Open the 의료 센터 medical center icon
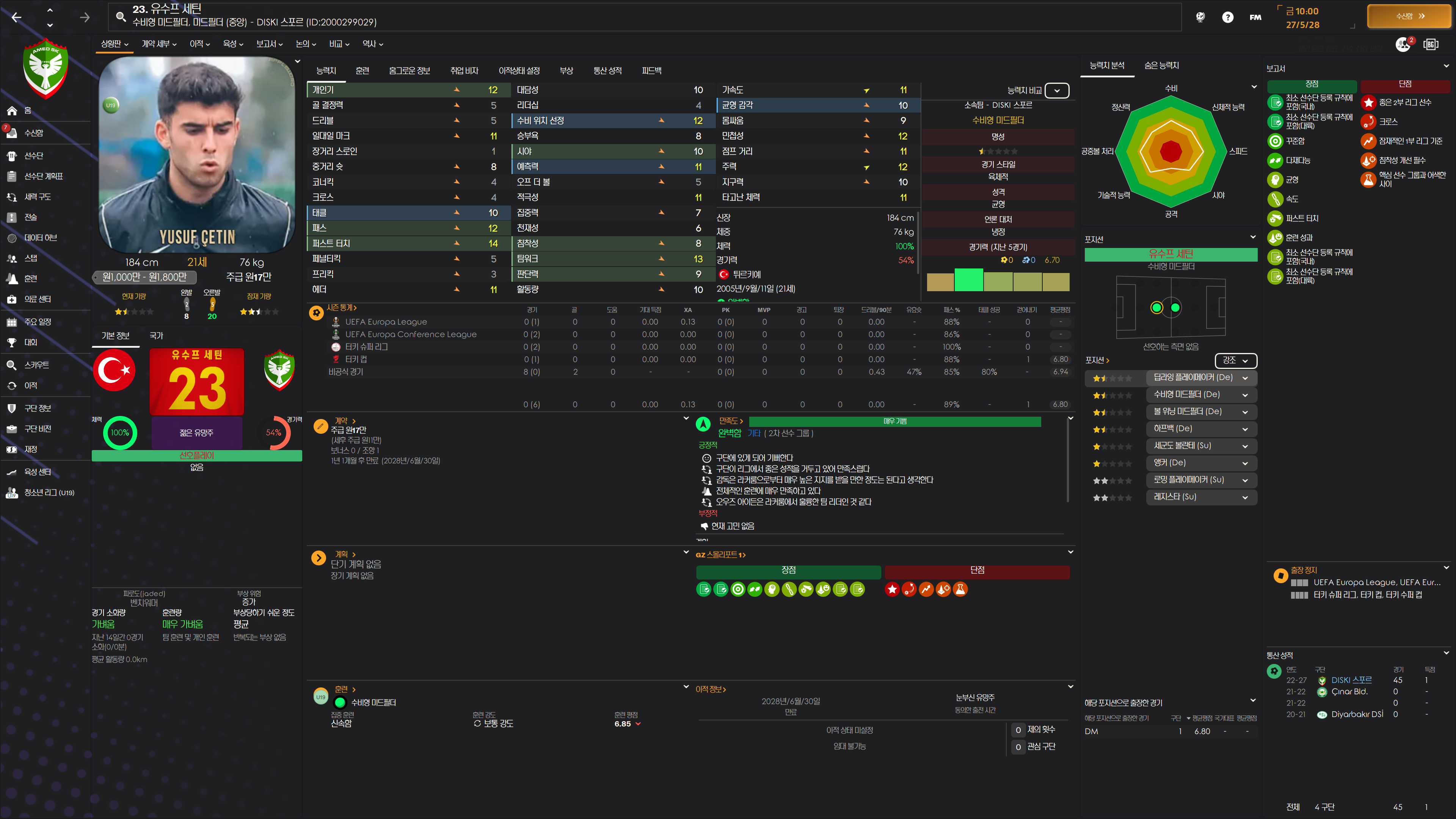This screenshot has height=819, width=1456. [x=12, y=299]
